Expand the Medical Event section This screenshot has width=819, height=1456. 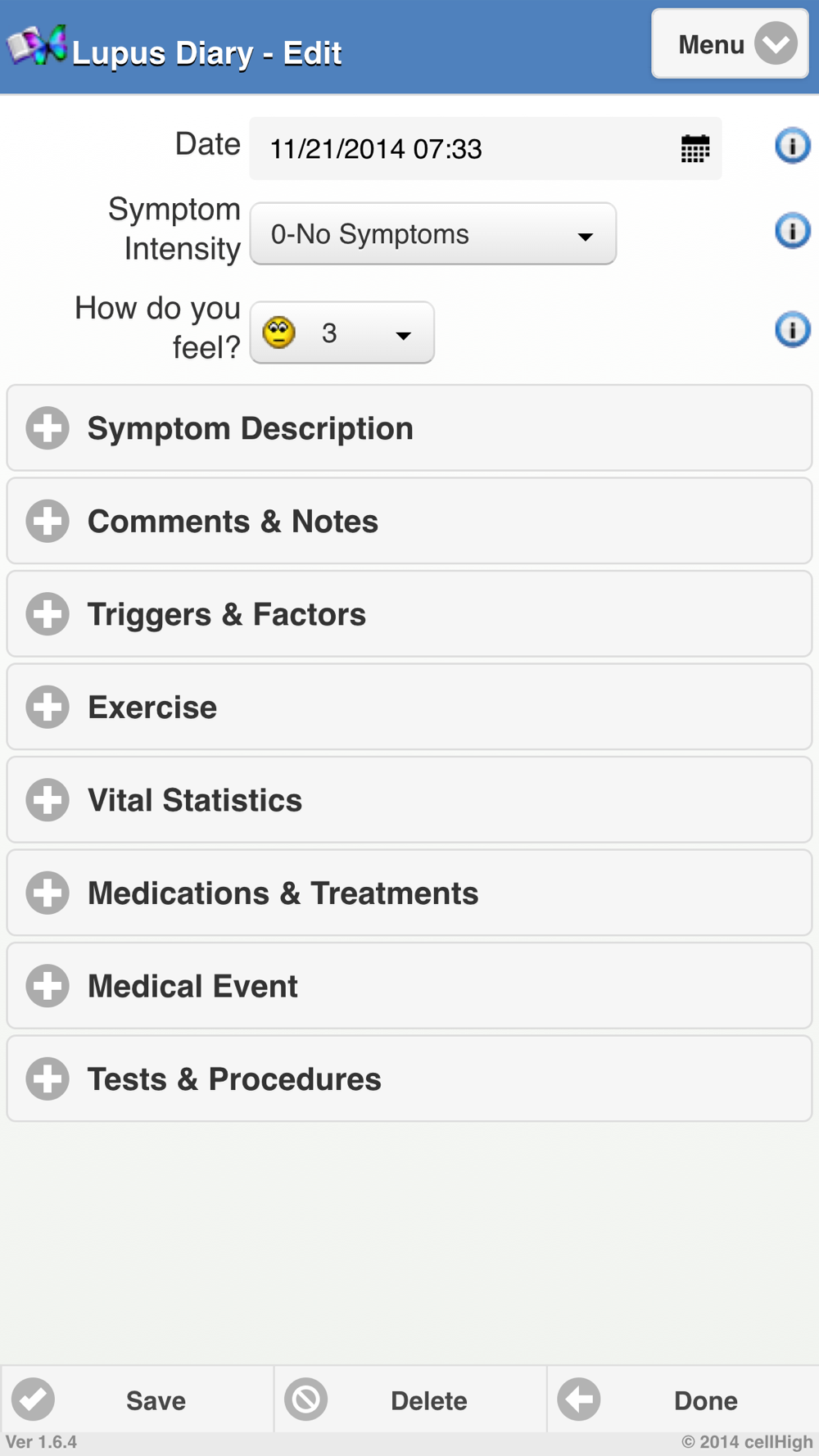click(409, 986)
